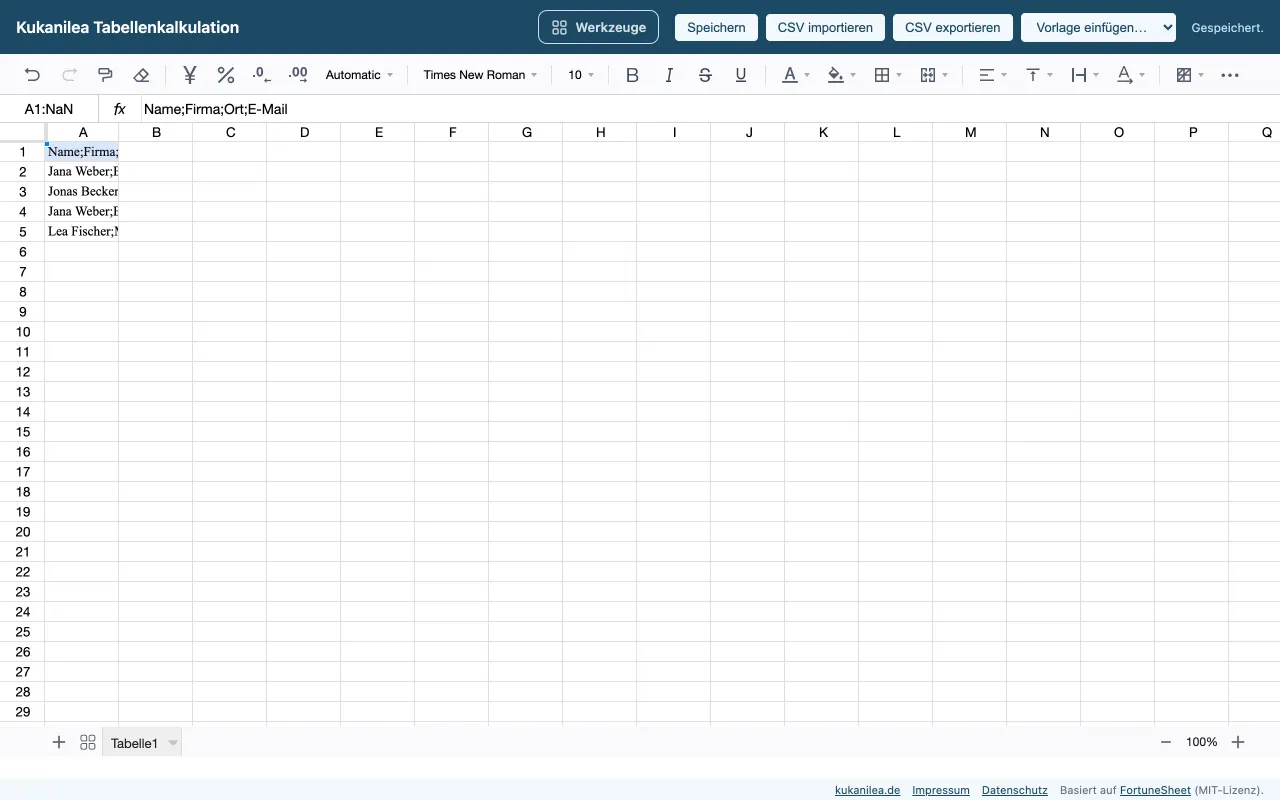Open the borders tool
Viewport: 1280px width, 800px height.
coord(882,75)
